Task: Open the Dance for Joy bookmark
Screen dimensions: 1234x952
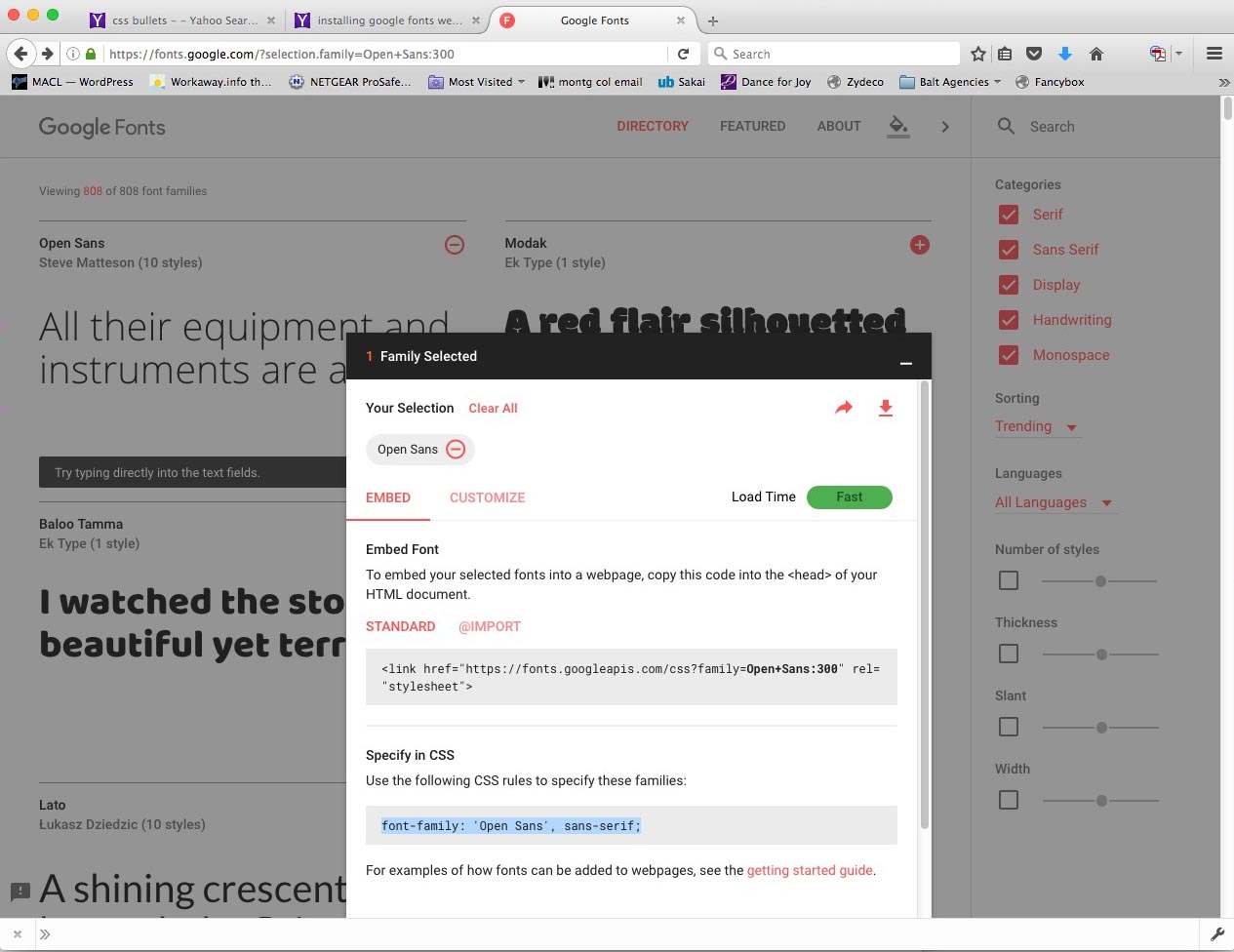Action: point(766,82)
